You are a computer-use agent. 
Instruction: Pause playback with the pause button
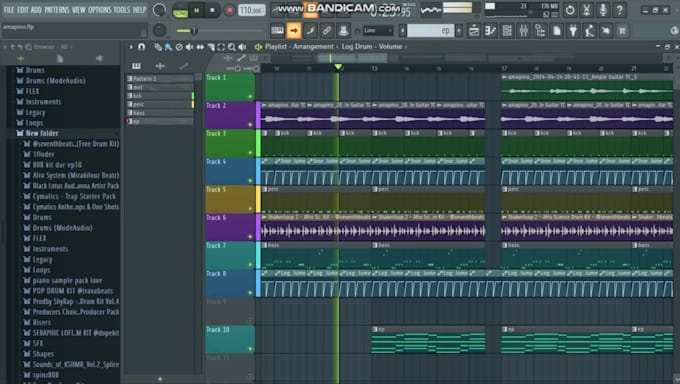196,10
